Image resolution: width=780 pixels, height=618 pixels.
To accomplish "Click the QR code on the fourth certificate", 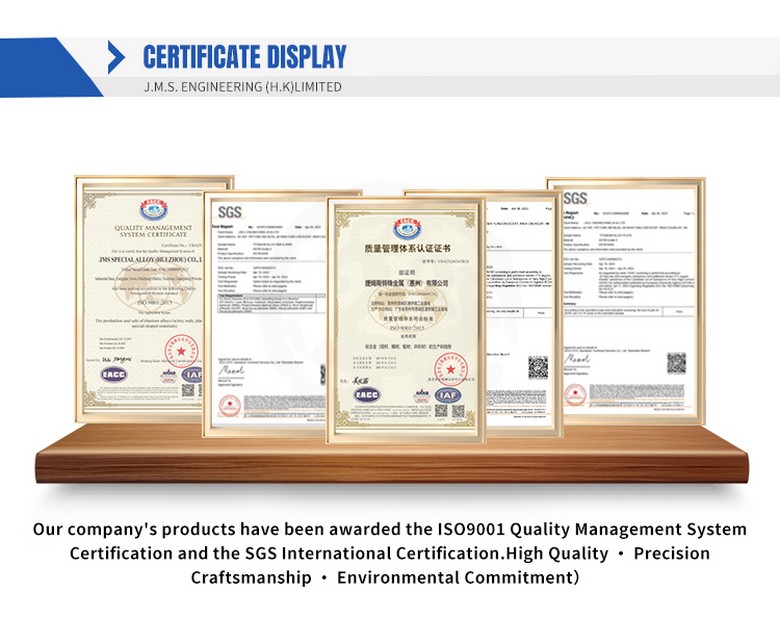I will 538,367.
